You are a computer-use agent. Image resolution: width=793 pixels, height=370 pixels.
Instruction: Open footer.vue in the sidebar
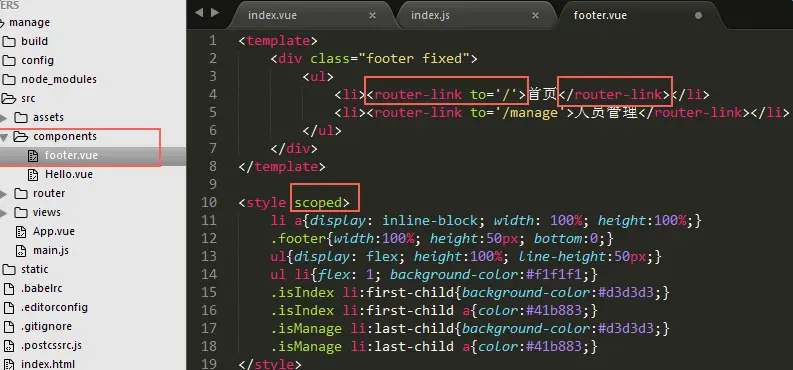pos(71,156)
